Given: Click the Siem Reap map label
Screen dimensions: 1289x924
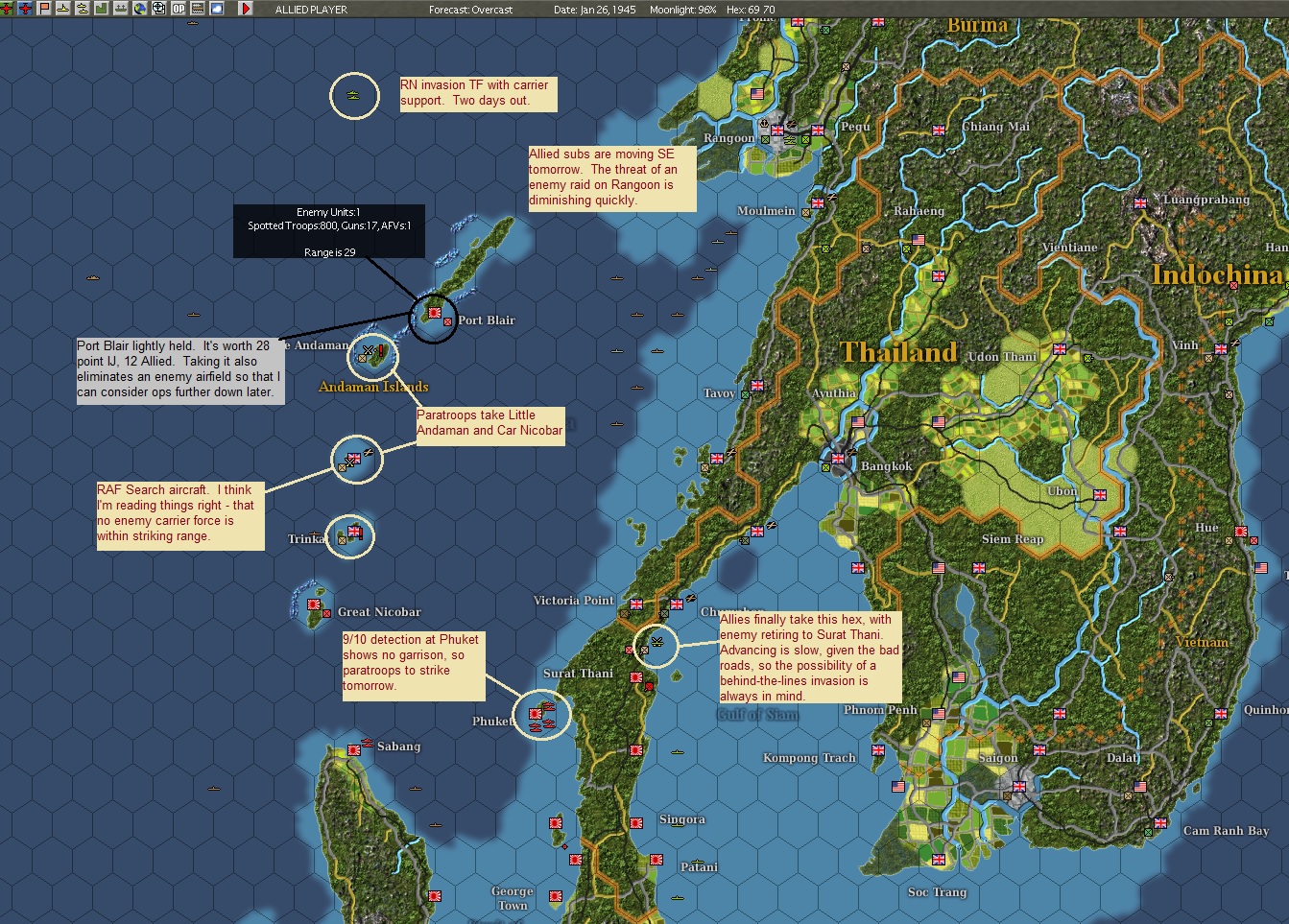Looking at the screenshot, I should coord(1013,539).
